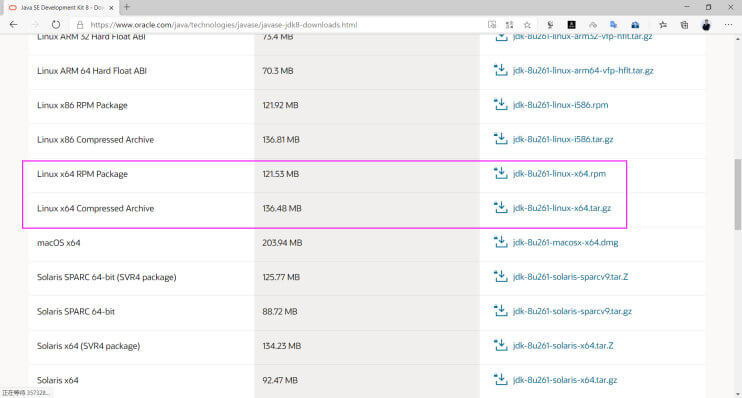Viewport: 742px width, 398px height.
Task: Click the lock icon in address bar
Action: (x=80, y=25)
